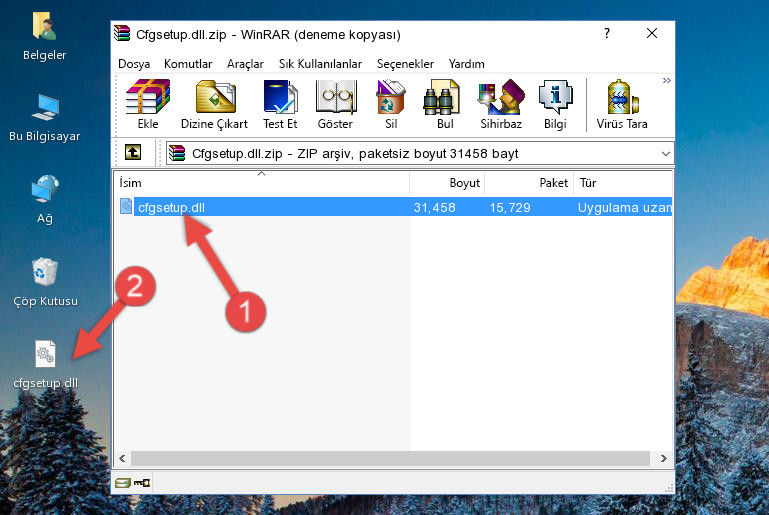Open the Araçlar menu
769x515 pixels.
coord(245,64)
